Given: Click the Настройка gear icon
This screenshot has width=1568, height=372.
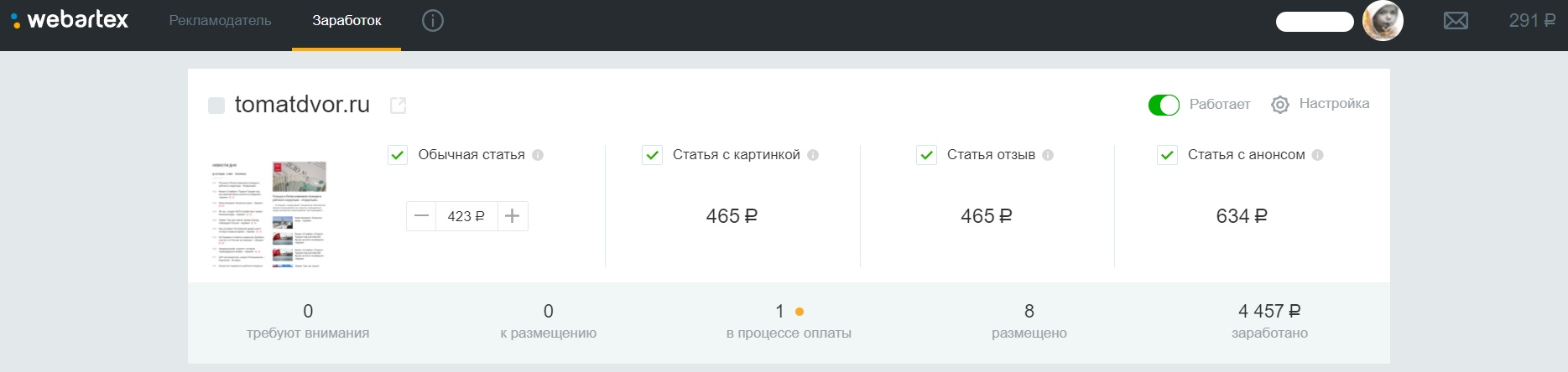Looking at the screenshot, I should (x=1279, y=105).
